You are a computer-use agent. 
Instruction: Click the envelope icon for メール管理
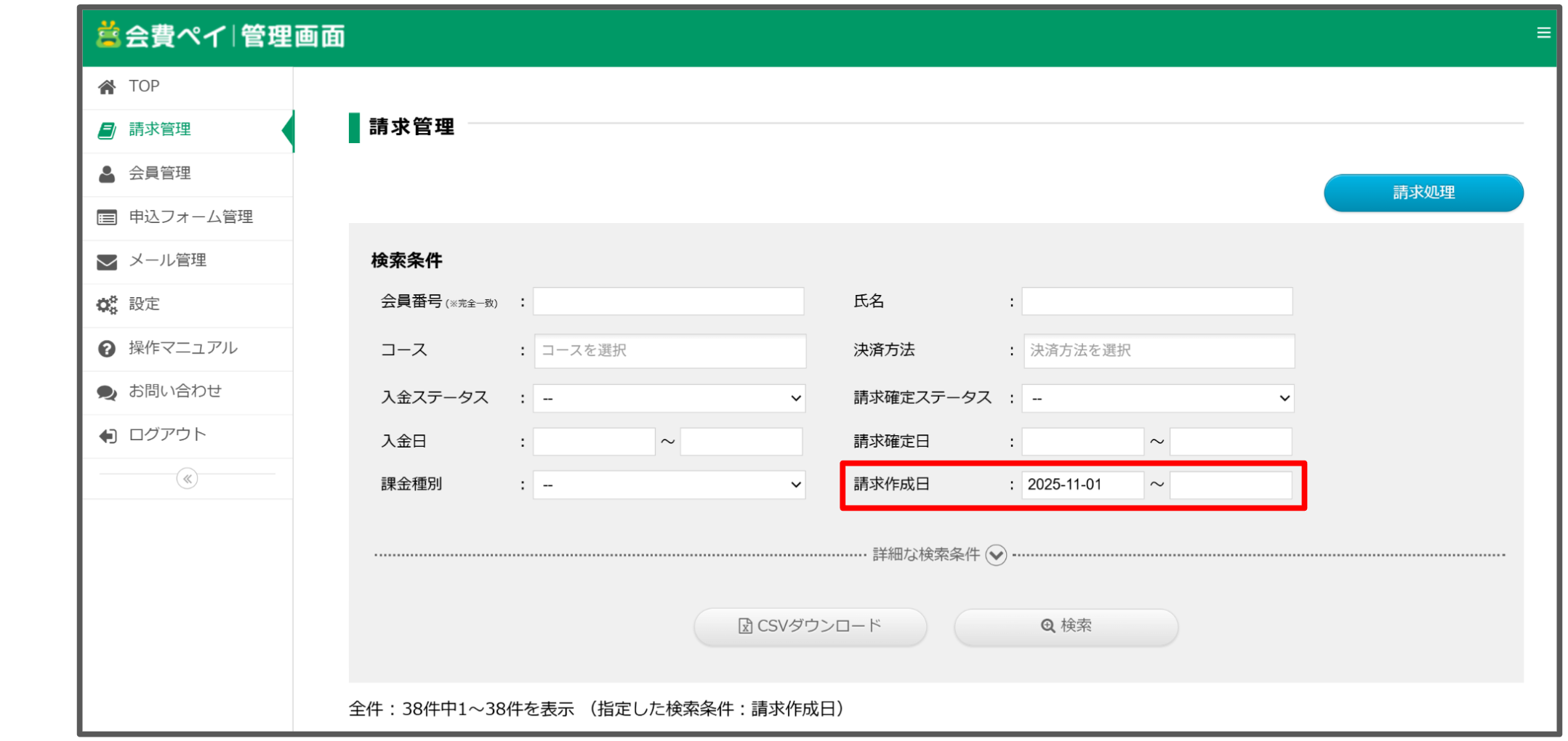click(x=107, y=262)
